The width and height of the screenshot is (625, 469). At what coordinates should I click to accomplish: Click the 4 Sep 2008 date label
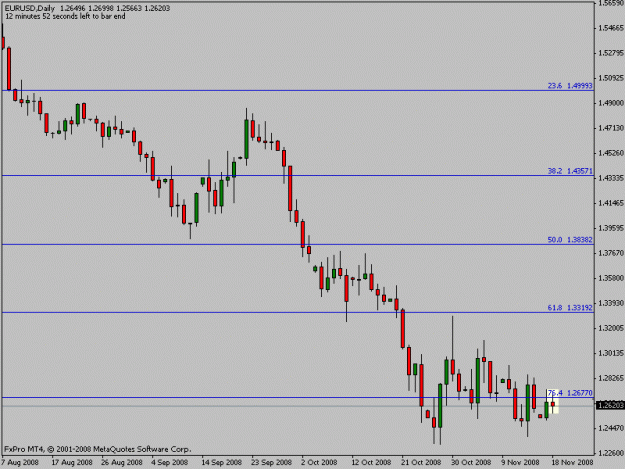(x=169, y=463)
